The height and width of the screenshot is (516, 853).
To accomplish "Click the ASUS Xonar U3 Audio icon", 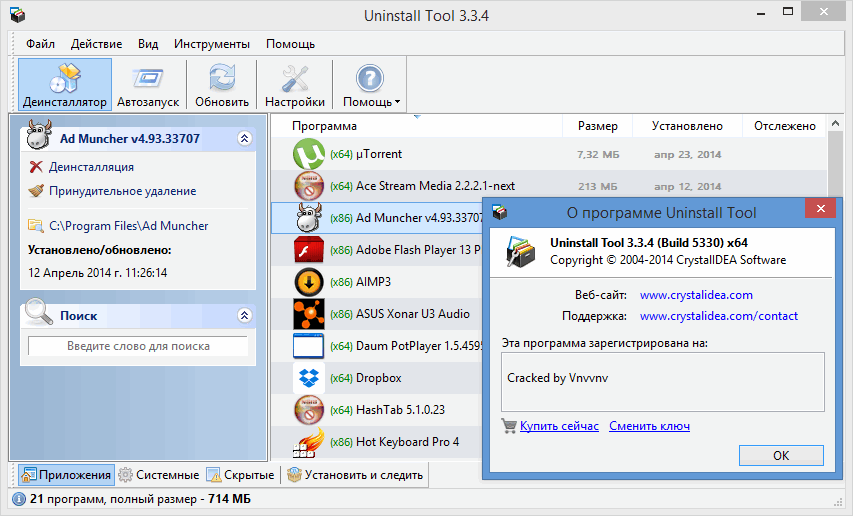I will [308, 314].
